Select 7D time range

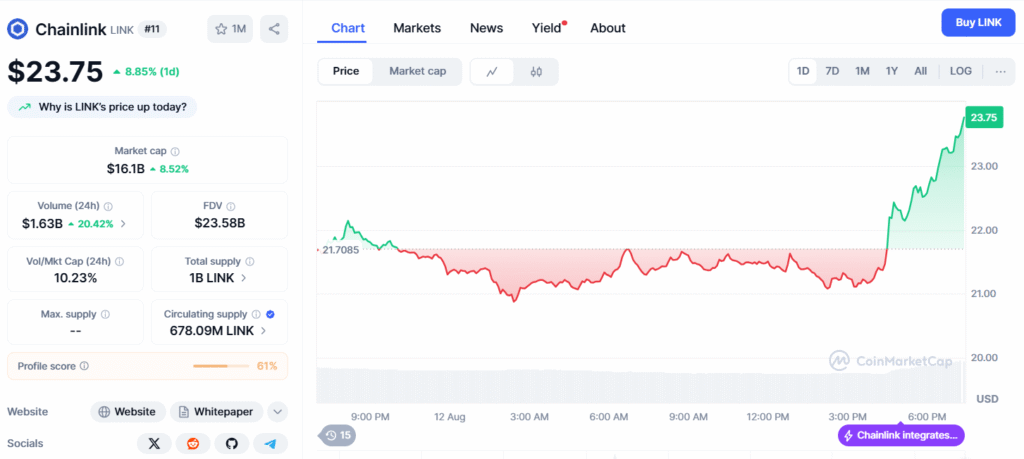click(832, 71)
